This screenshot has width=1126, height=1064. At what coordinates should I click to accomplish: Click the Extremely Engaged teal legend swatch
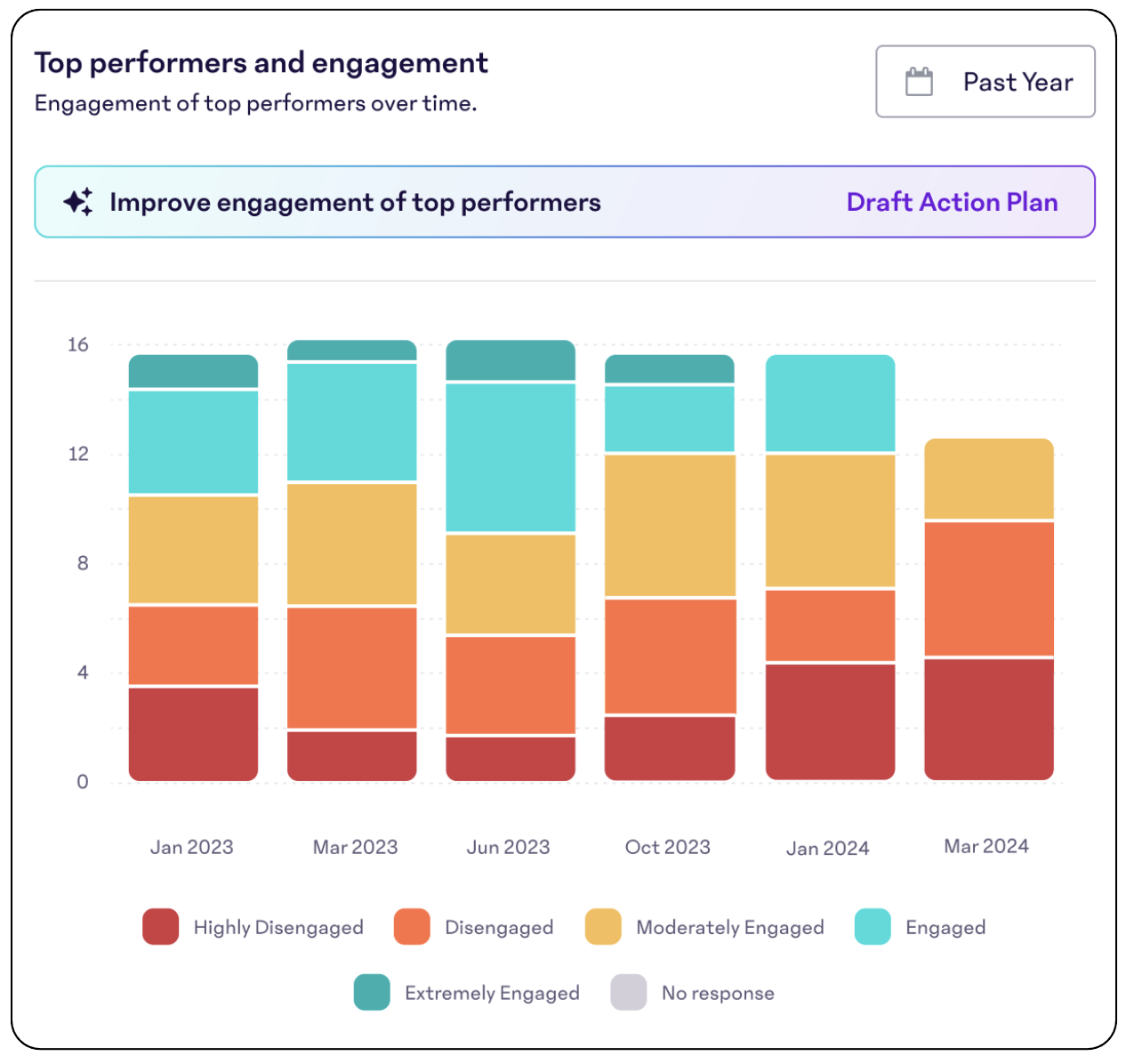point(372,993)
